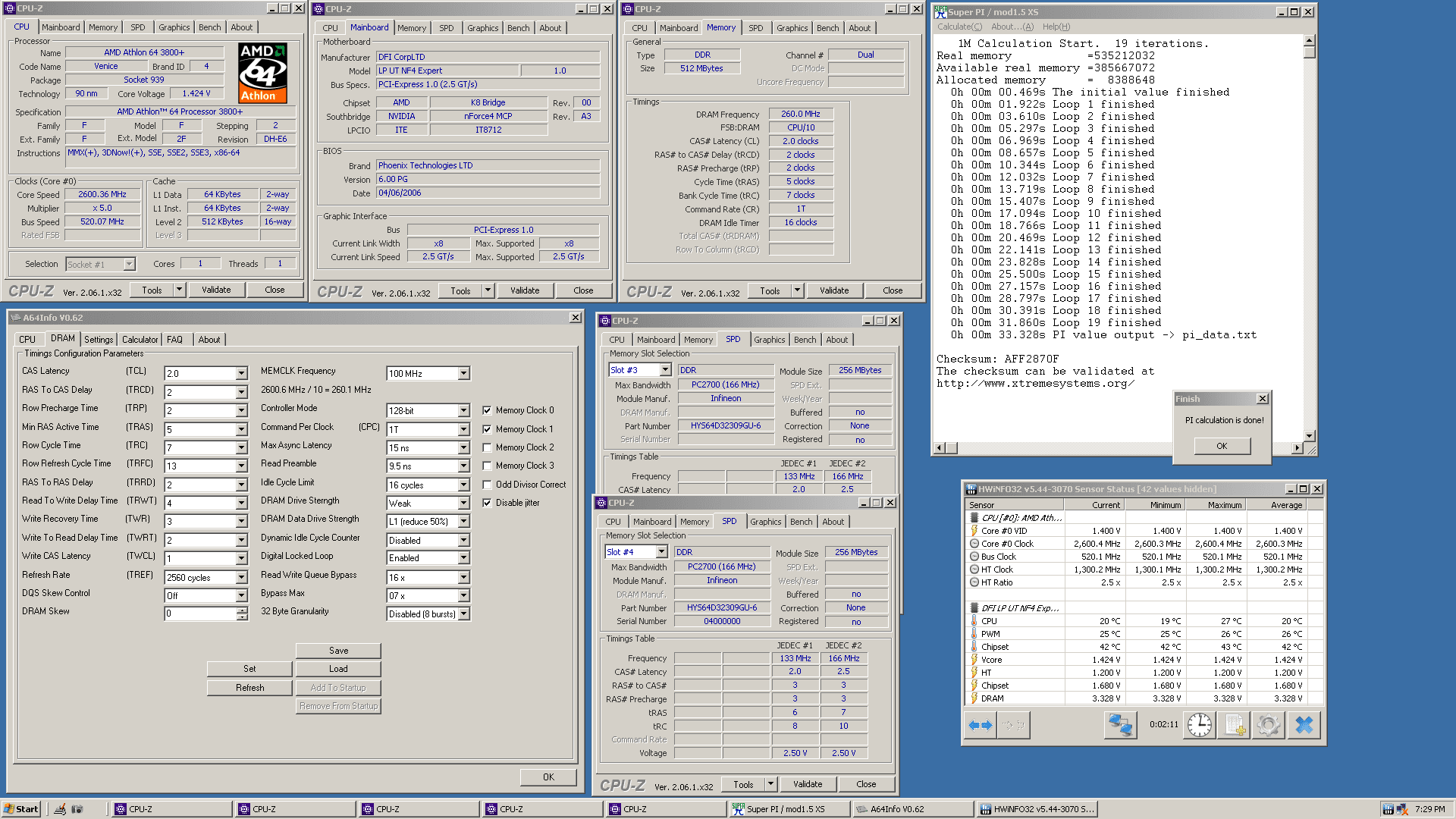
Task: Open HWiNFO network/remote monitoring icon
Action: 1120,725
